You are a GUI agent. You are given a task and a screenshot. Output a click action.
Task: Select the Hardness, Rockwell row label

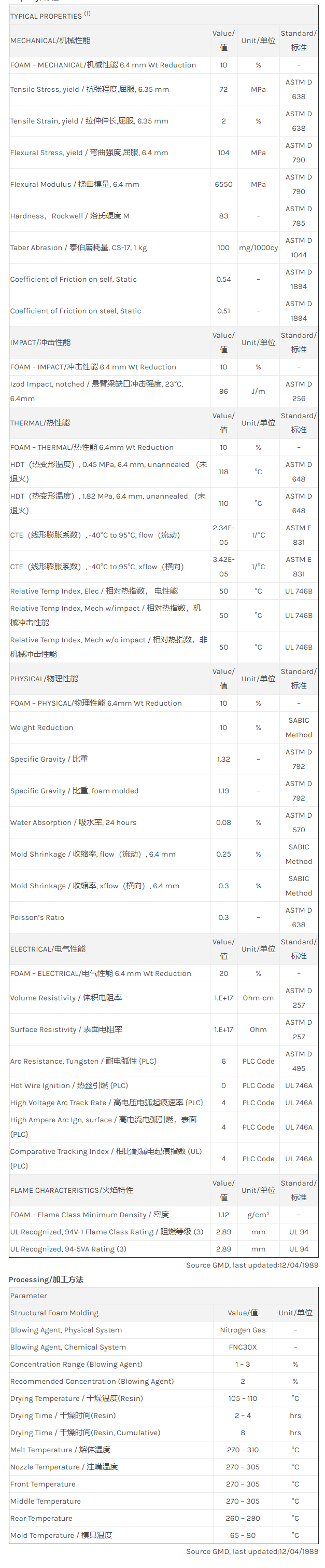(69, 216)
